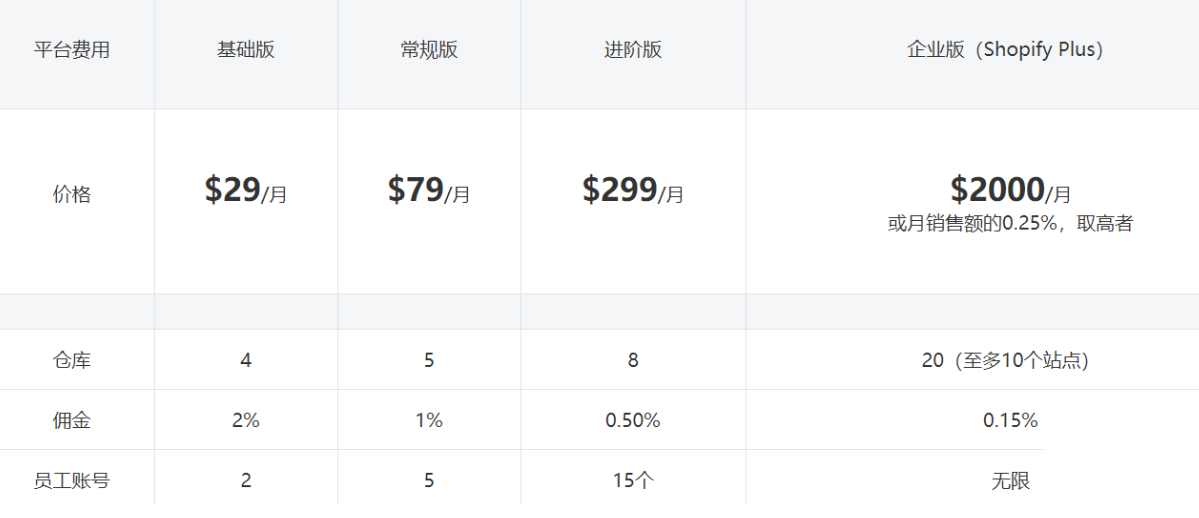Click the 或月销售额的0.25% note text
The width and height of the screenshot is (1199, 518).
click(x=1010, y=224)
